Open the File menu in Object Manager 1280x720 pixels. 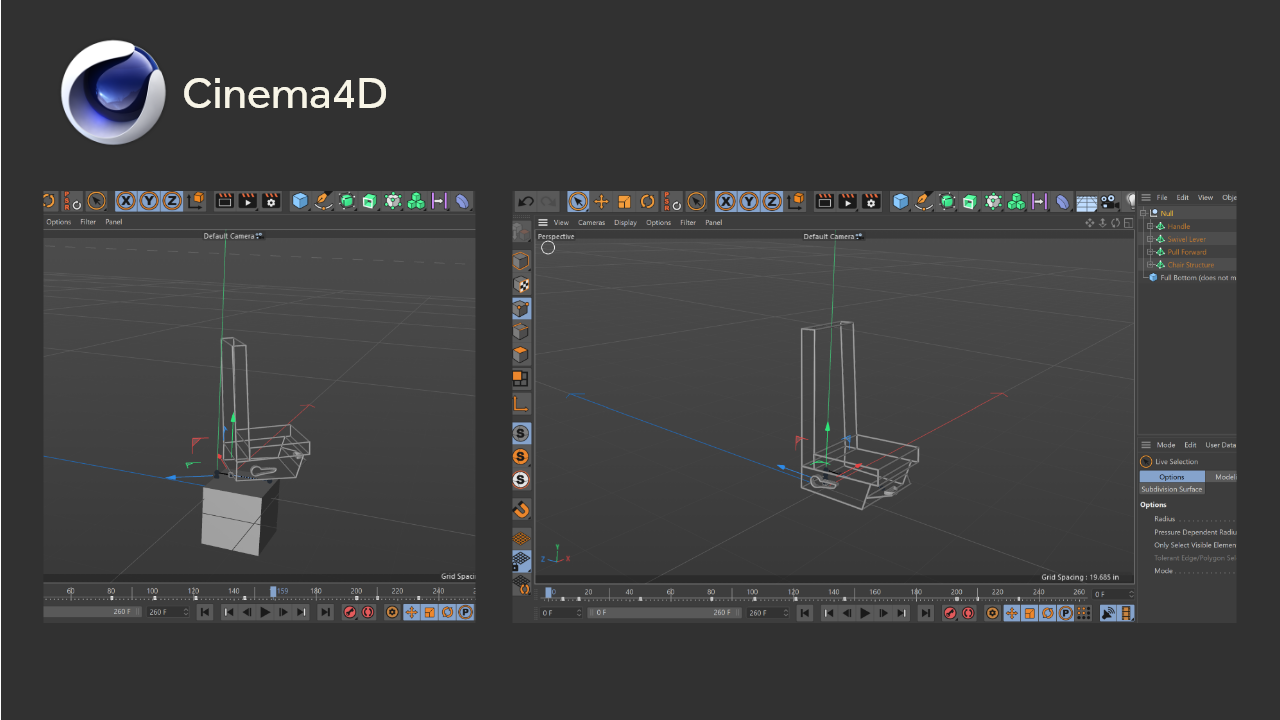pyautogui.click(x=1162, y=198)
